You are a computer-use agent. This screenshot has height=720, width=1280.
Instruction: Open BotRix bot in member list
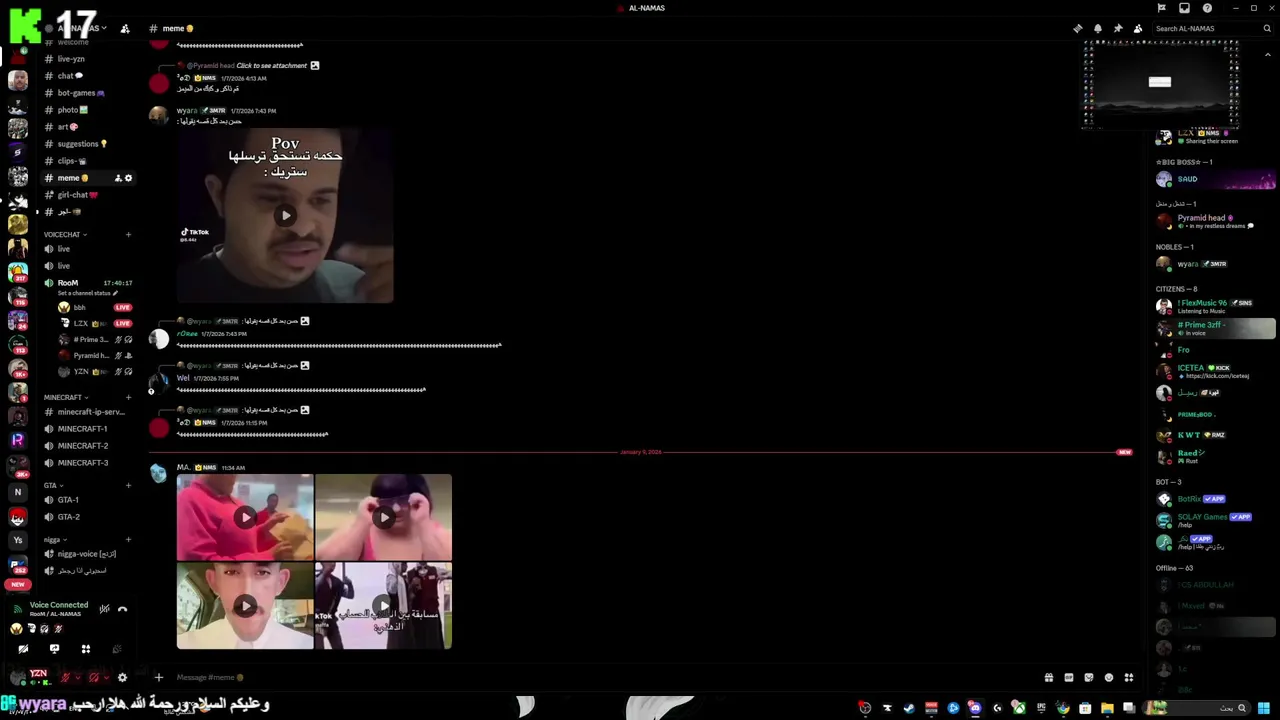click(1215, 499)
